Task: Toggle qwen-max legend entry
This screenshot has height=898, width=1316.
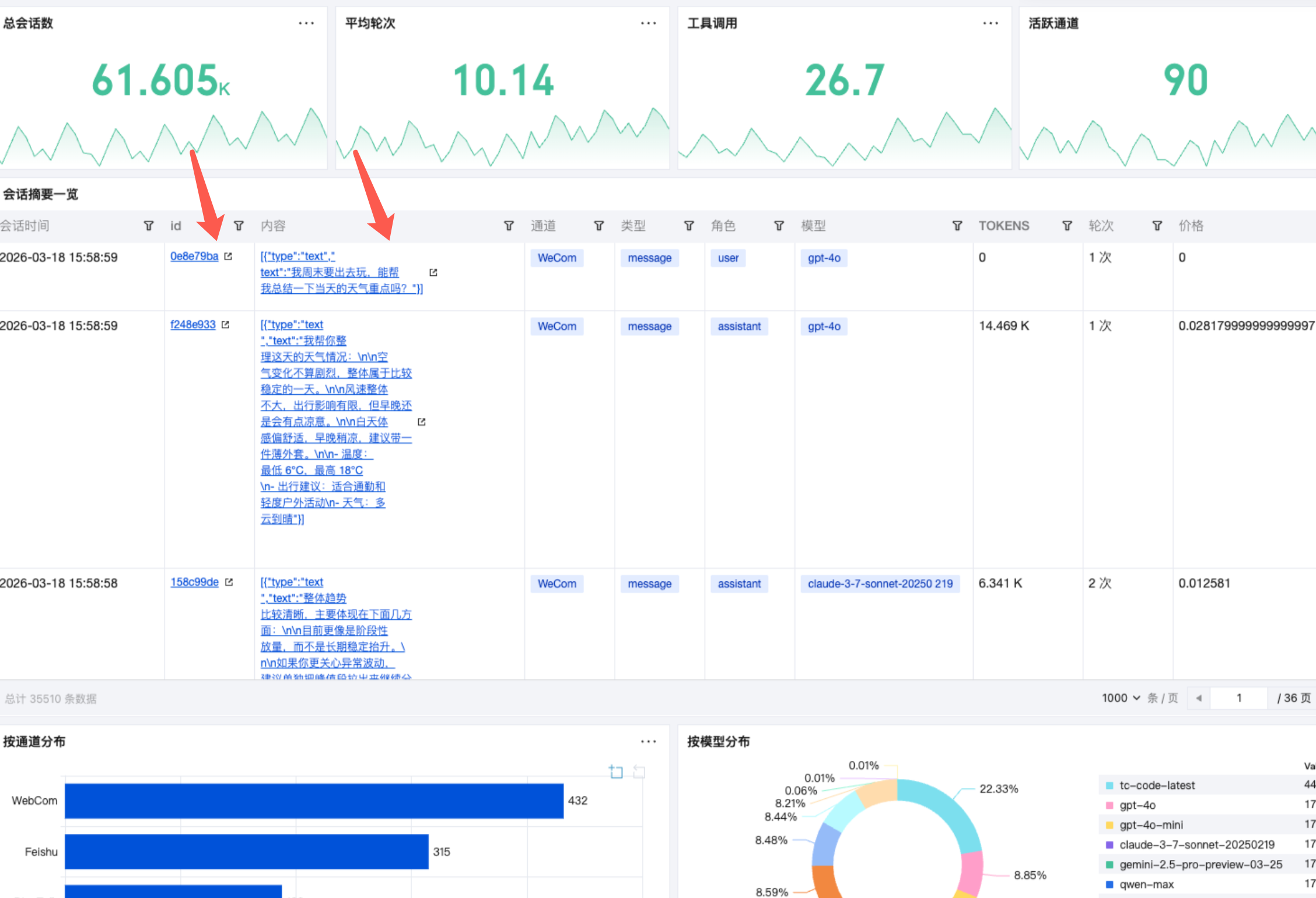Action: pos(1146,885)
